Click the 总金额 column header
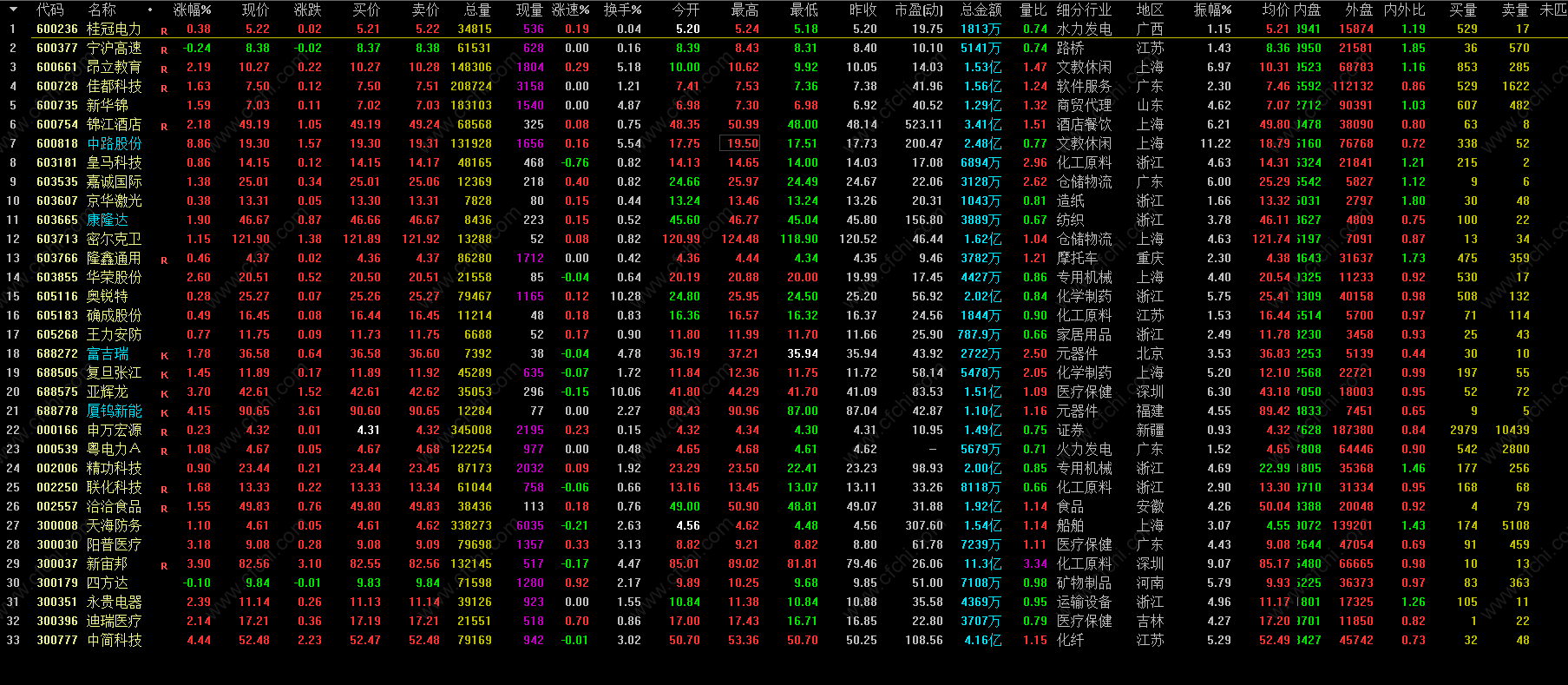The width and height of the screenshot is (1568, 685). (981, 10)
